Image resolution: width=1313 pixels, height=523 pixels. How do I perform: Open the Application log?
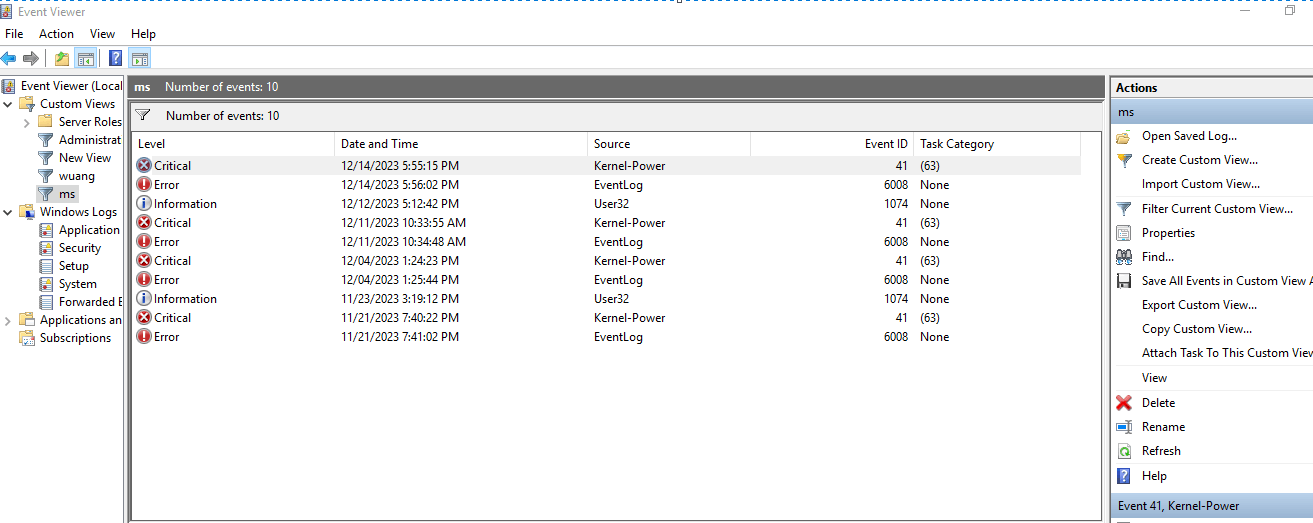point(79,230)
